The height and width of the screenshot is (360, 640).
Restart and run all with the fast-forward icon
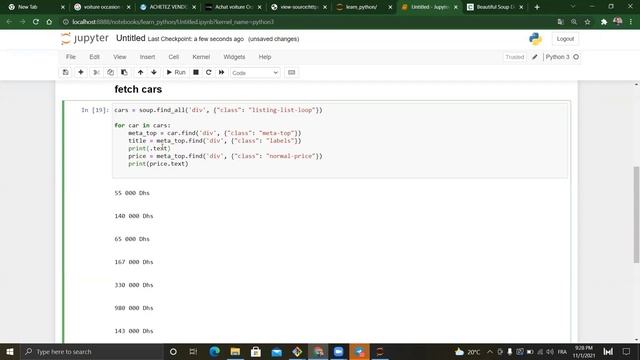(x=221, y=72)
